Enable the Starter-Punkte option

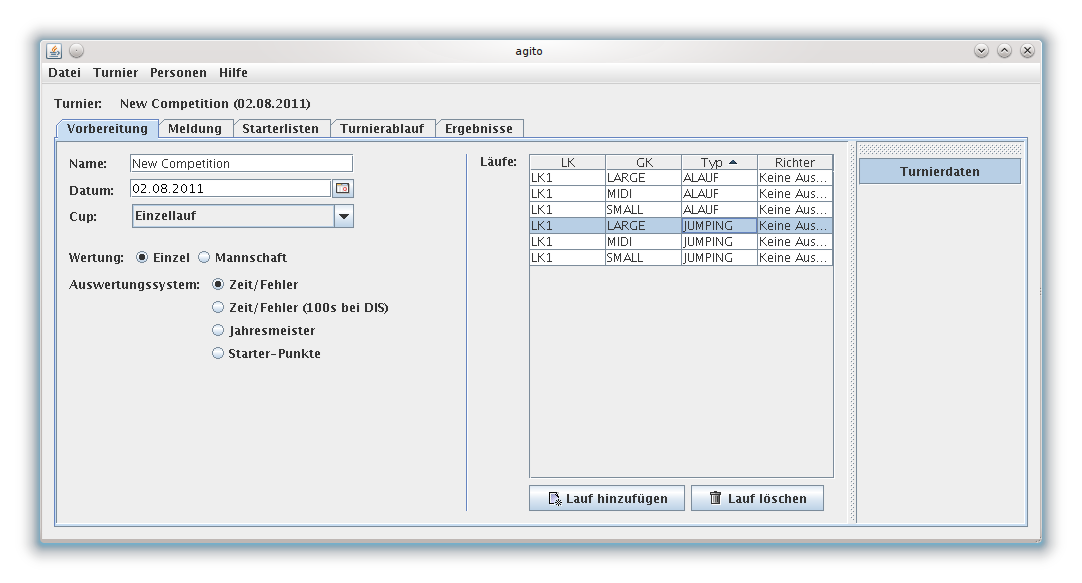[218, 354]
